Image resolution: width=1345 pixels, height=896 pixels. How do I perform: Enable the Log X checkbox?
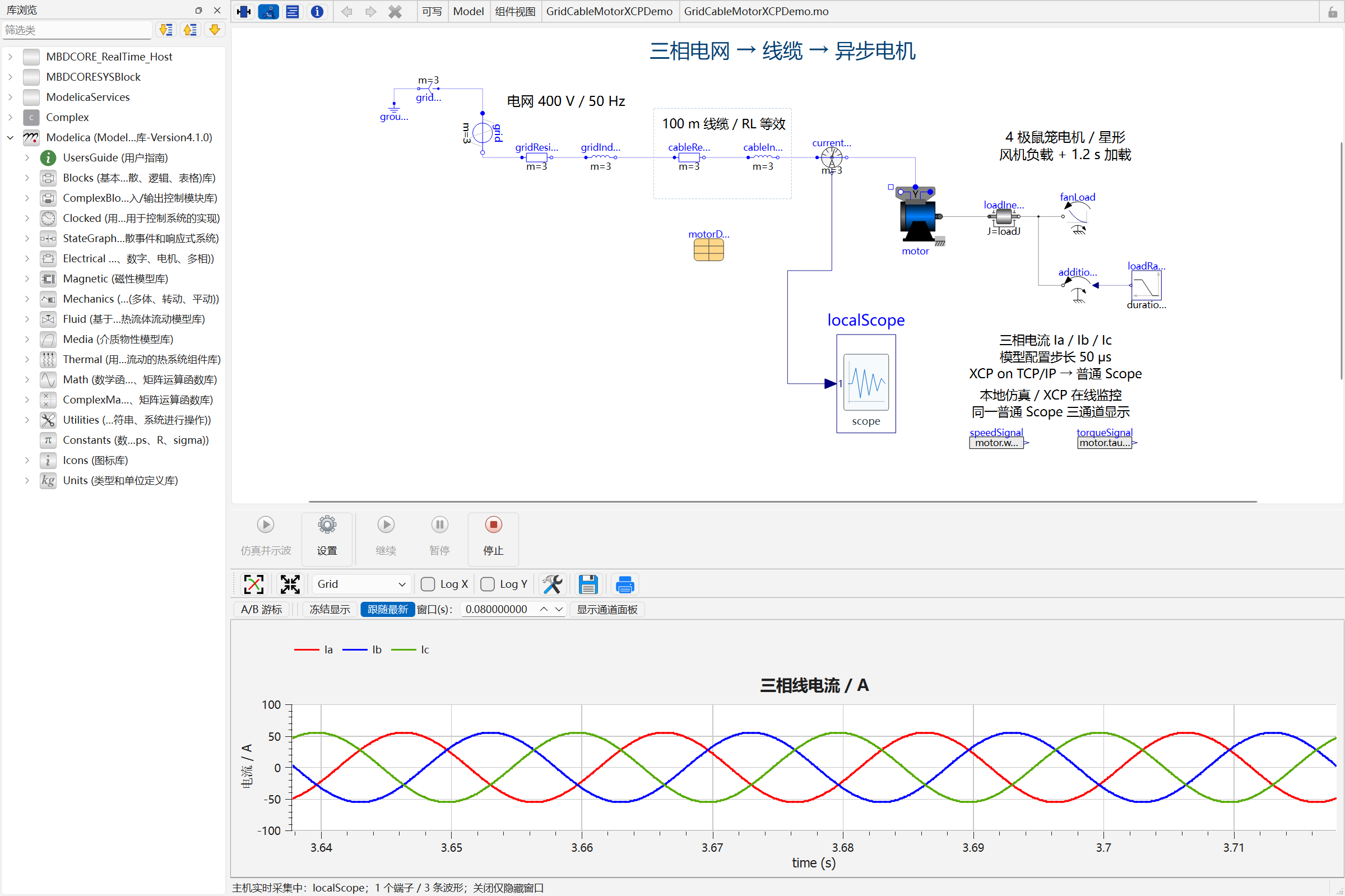(x=428, y=584)
